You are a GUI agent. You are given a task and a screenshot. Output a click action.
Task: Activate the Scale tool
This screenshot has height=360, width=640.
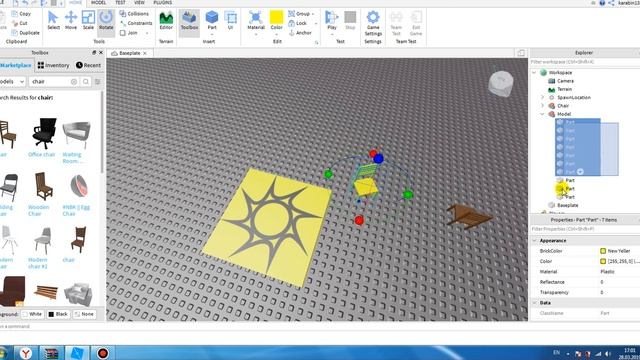click(88, 20)
